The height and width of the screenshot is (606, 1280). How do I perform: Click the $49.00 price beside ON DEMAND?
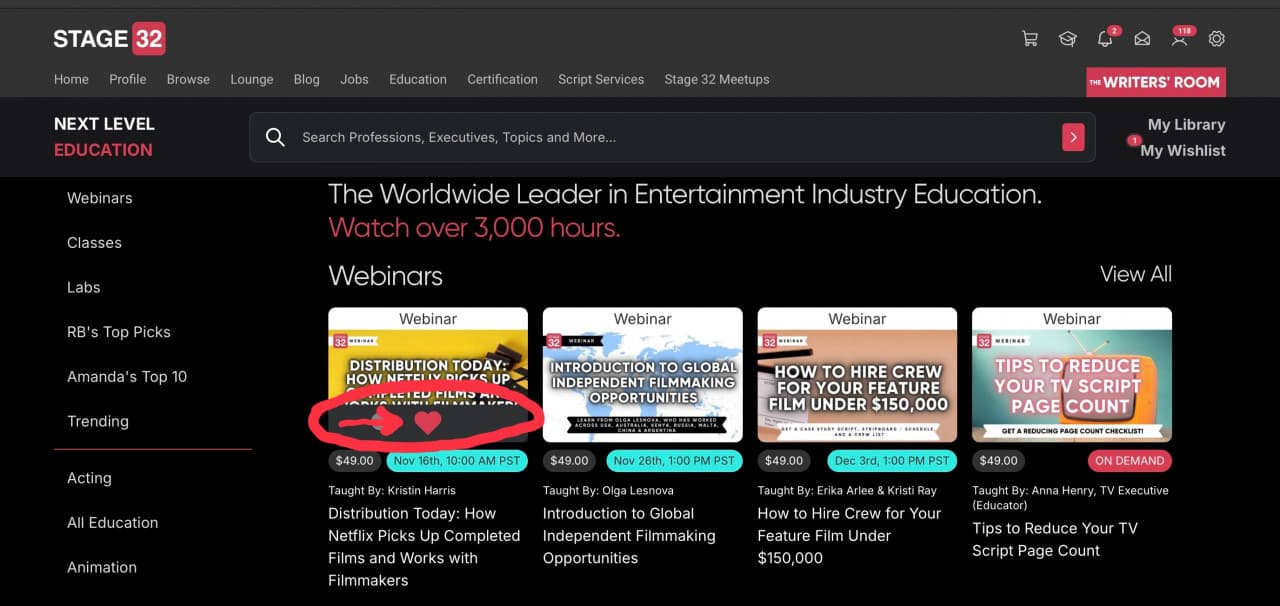click(x=998, y=461)
